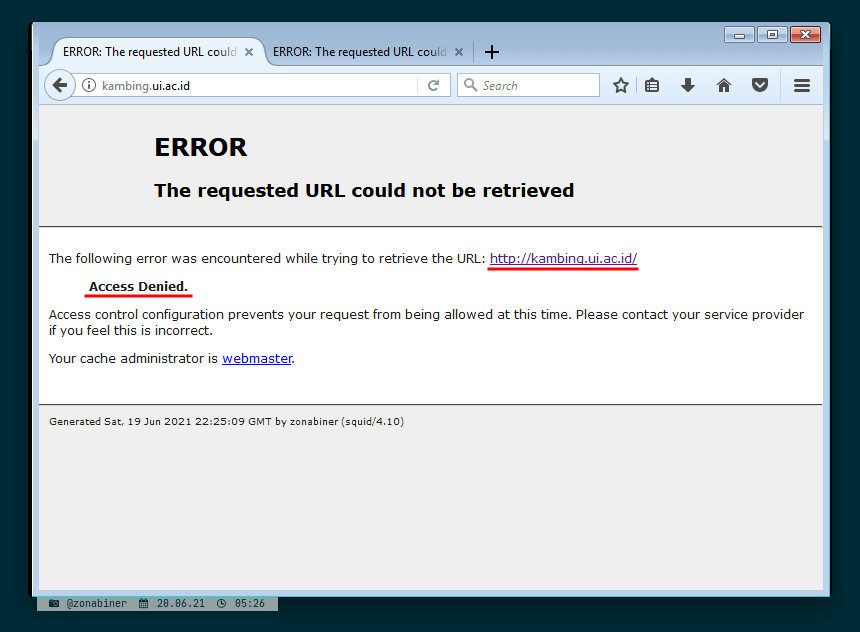Click the Home button
The image size is (860, 632).
tap(723, 85)
